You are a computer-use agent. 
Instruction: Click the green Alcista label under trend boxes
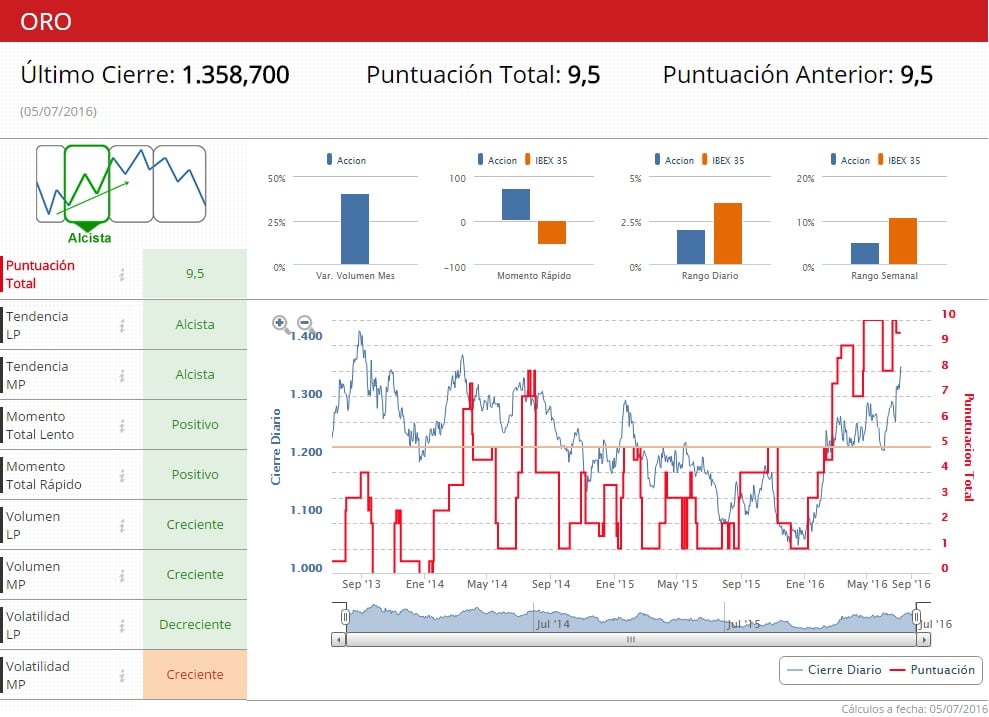(90, 238)
